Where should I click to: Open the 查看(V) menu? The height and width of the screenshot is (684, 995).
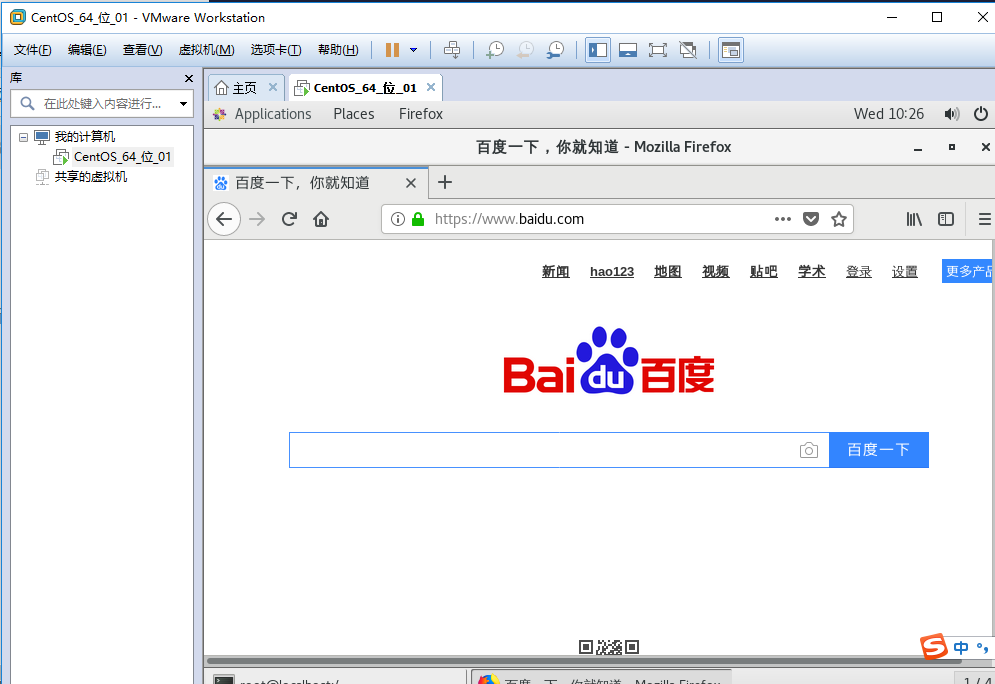[x=142, y=49]
